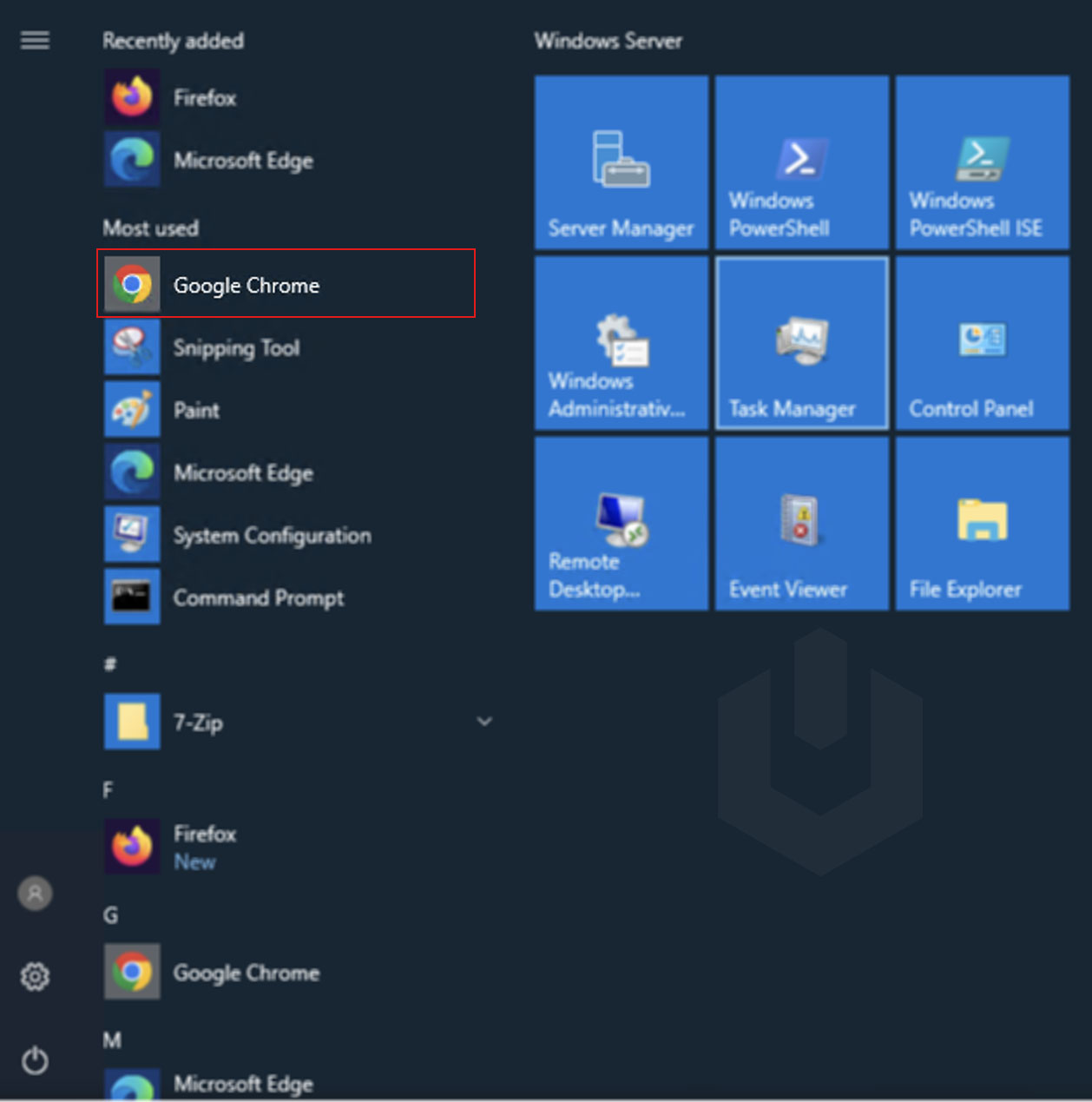Launch Task Manager from its tile

[800, 345]
